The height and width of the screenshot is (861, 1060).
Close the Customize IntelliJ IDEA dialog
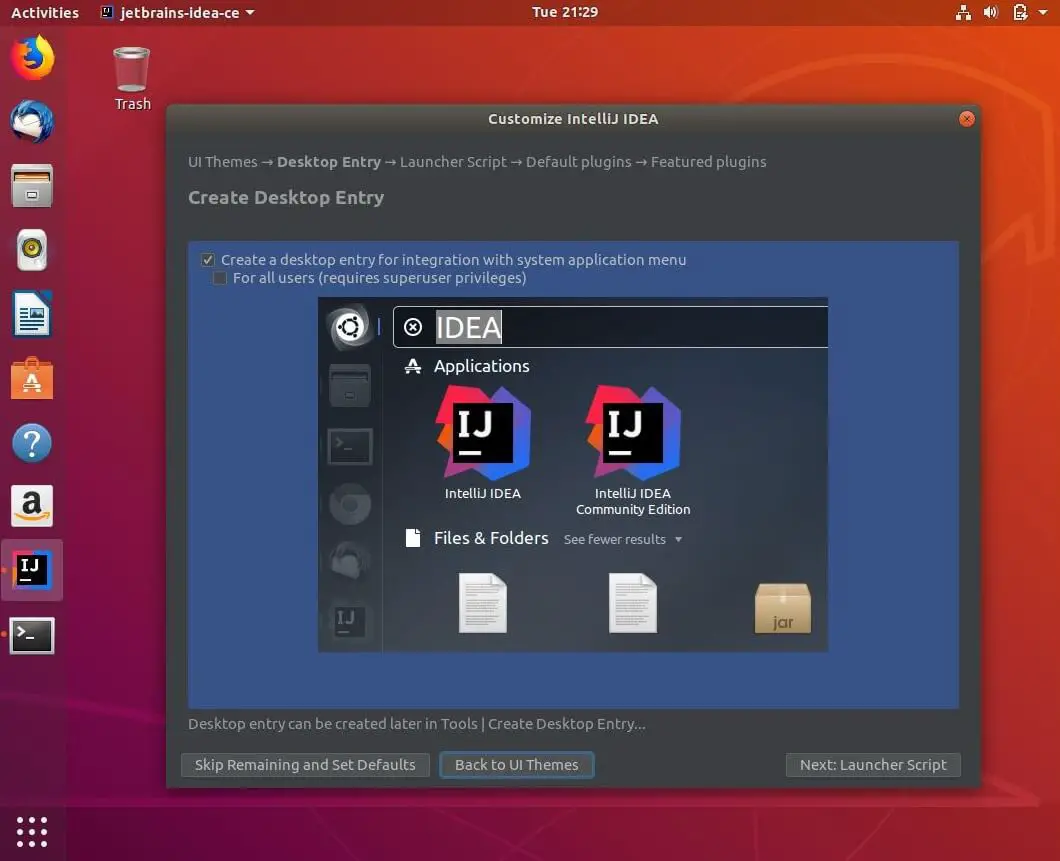point(967,119)
